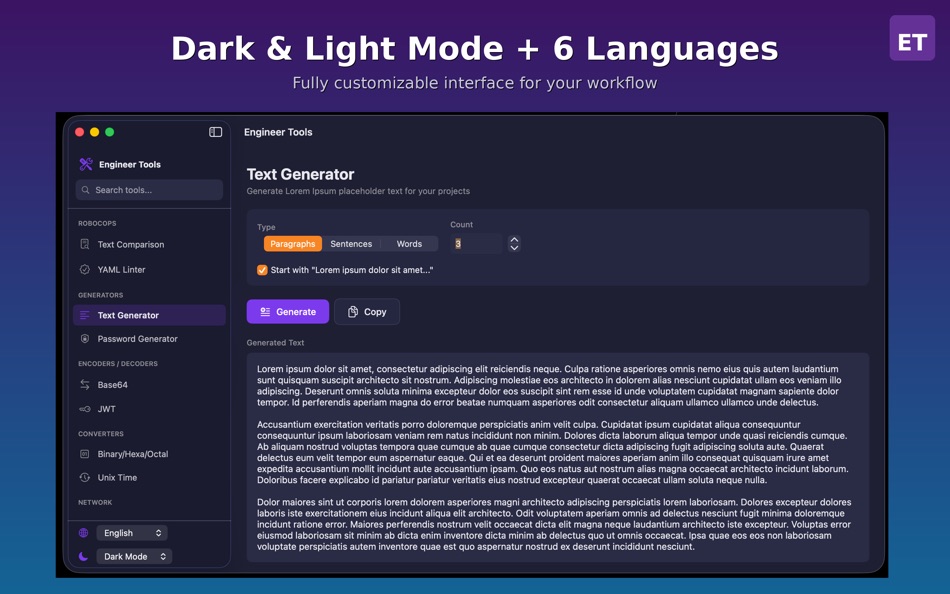Open Text Comparison tool
This screenshot has height=594, width=950.
tap(149, 244)
